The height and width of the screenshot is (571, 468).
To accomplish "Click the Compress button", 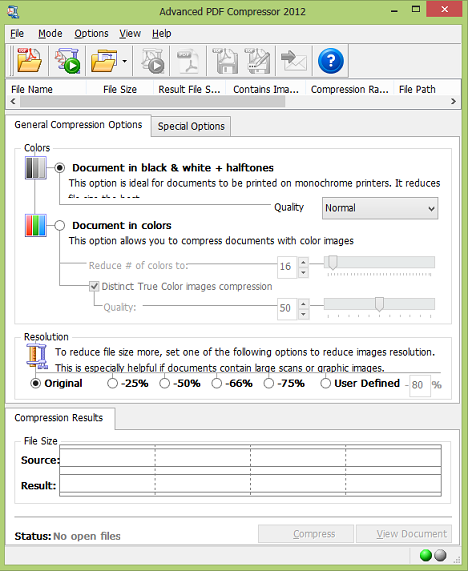I will tap(306, 534).
